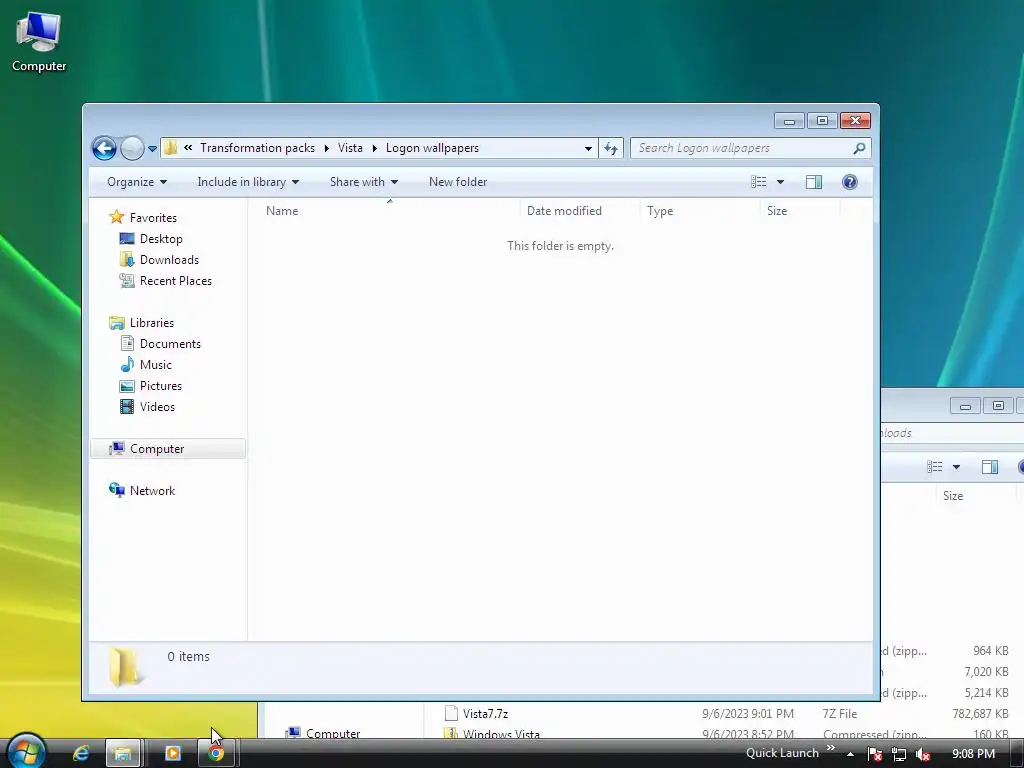This screenshot has width=1024, height=768.
Task: Open the clock showing 9:08 PM
Action: point(973,754)
